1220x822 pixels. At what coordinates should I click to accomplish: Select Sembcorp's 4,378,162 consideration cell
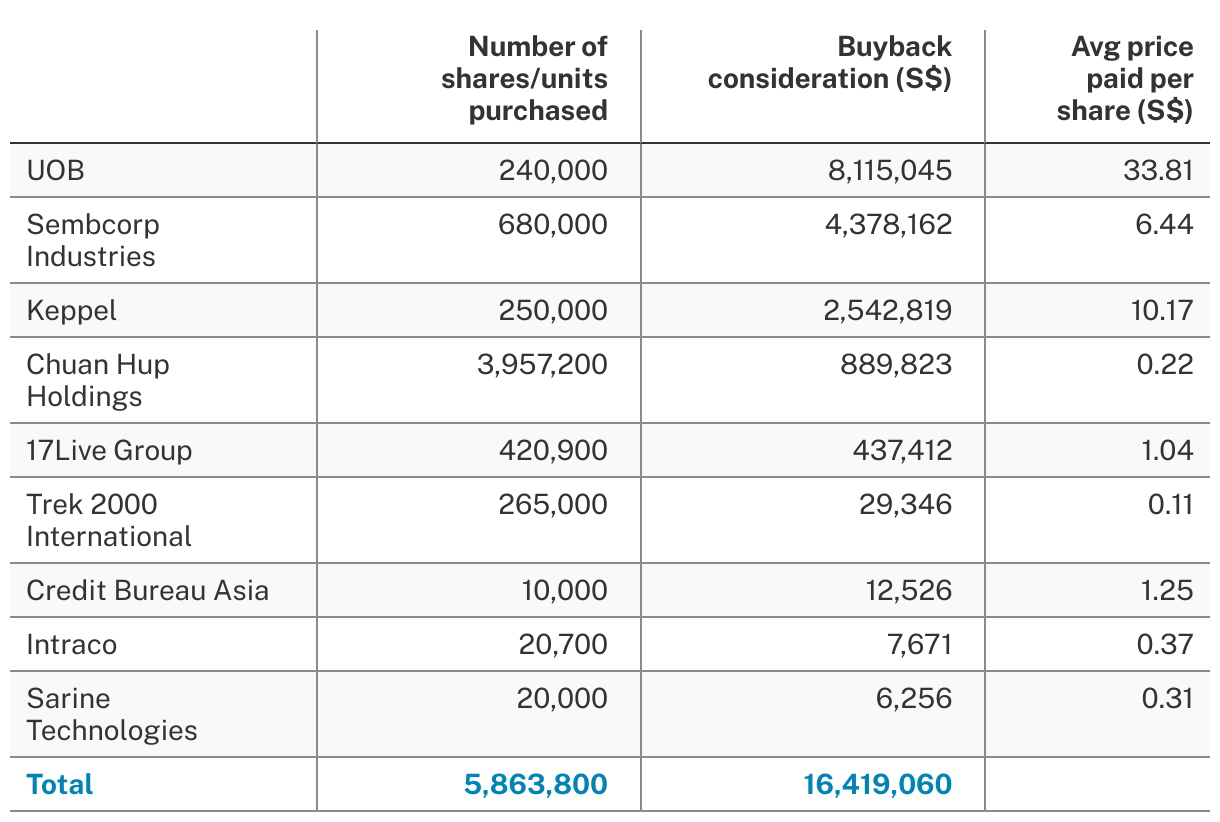pos(889,224)
